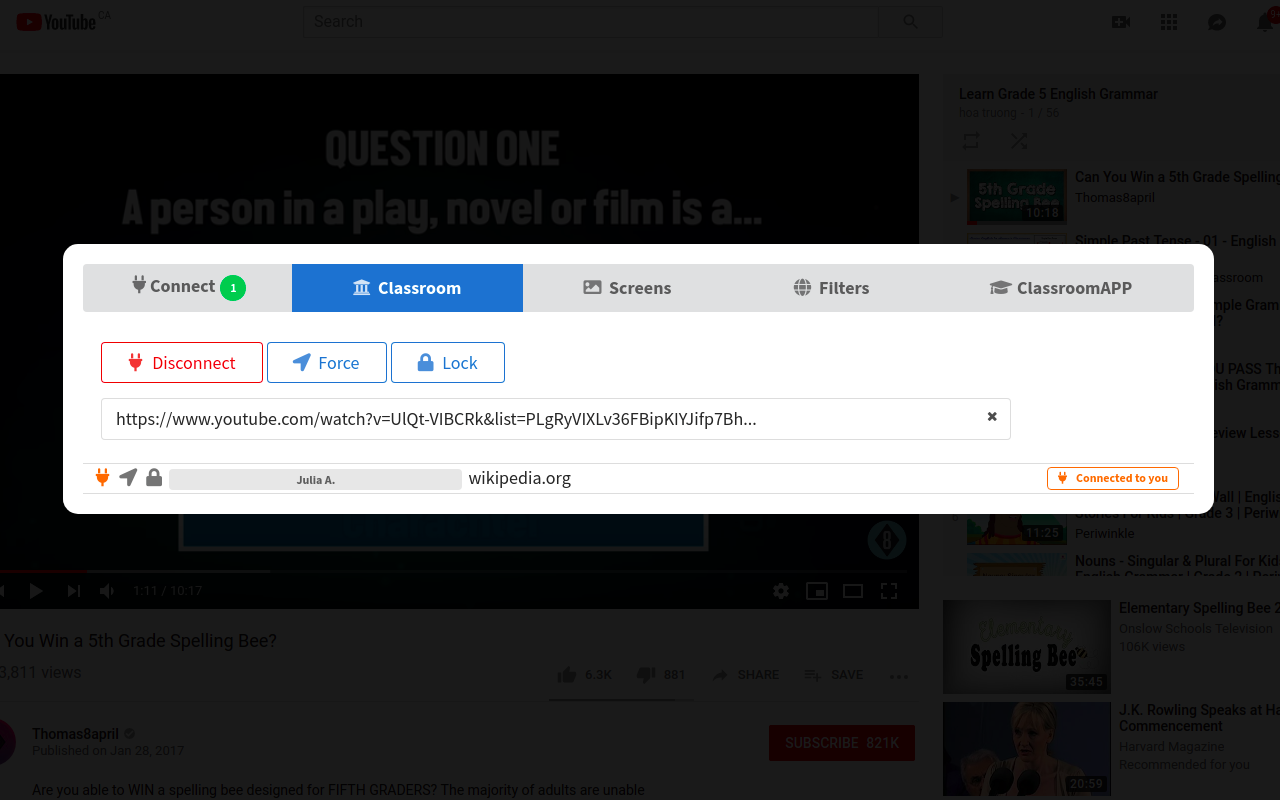1280x800 pixels.
Task: Open the Elementary Spelling Bee video thumbnail
Action: pos(1027,647)
